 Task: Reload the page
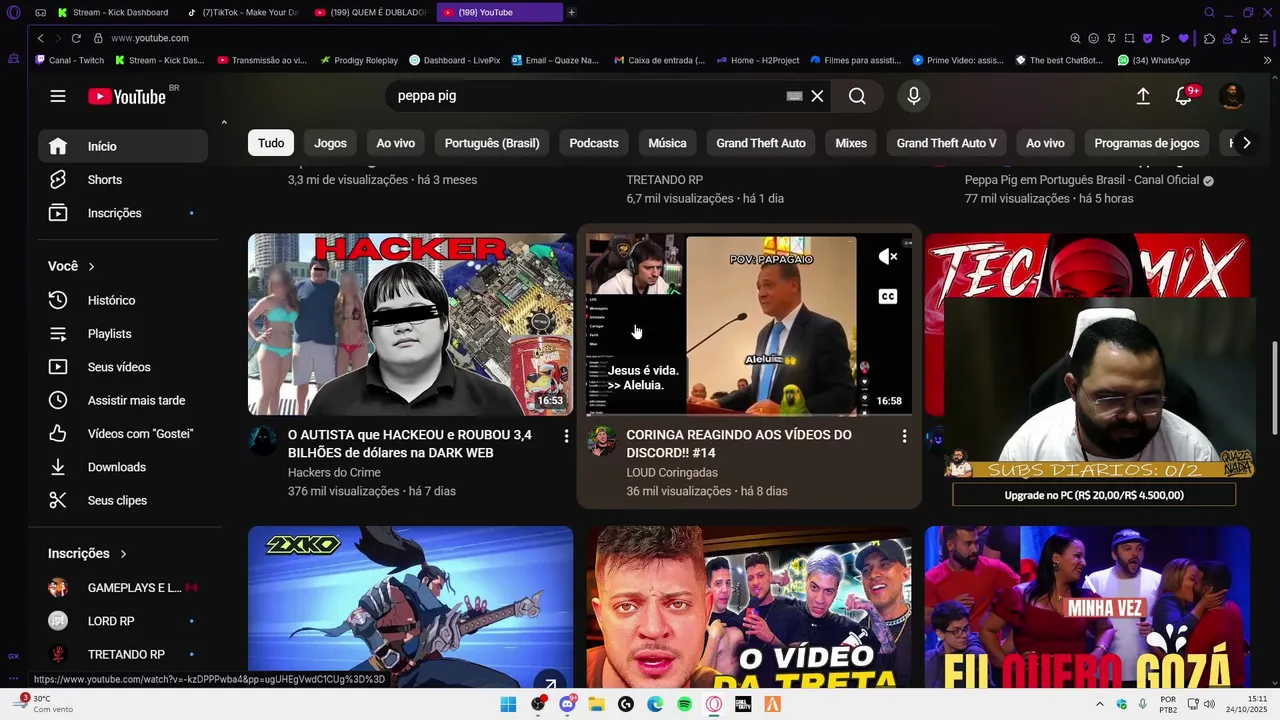point(76,38)
